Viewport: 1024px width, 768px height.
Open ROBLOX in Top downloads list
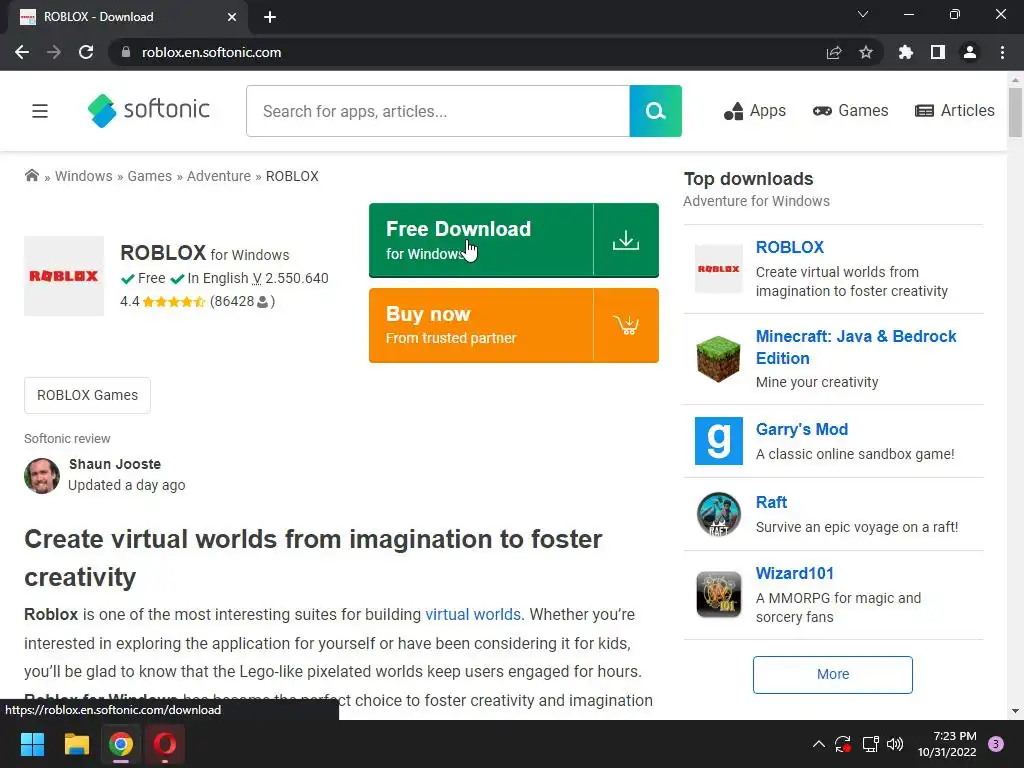pos(790,248)
